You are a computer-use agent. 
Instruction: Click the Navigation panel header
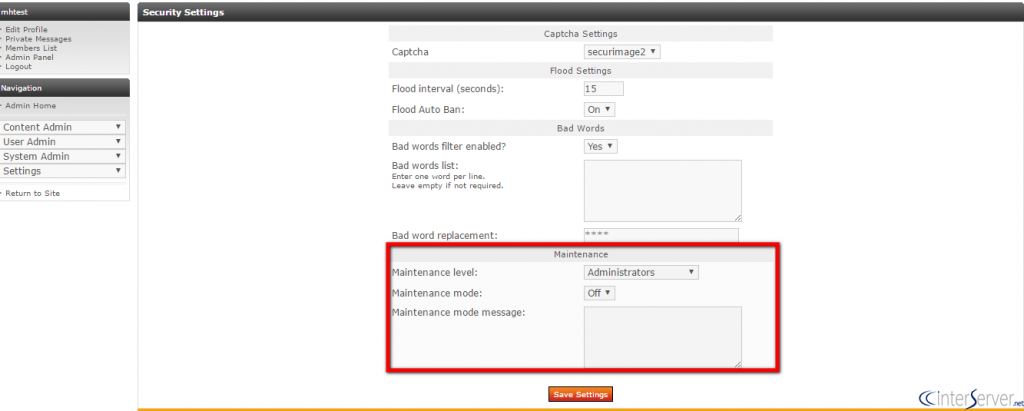click(x=65, y=88)
